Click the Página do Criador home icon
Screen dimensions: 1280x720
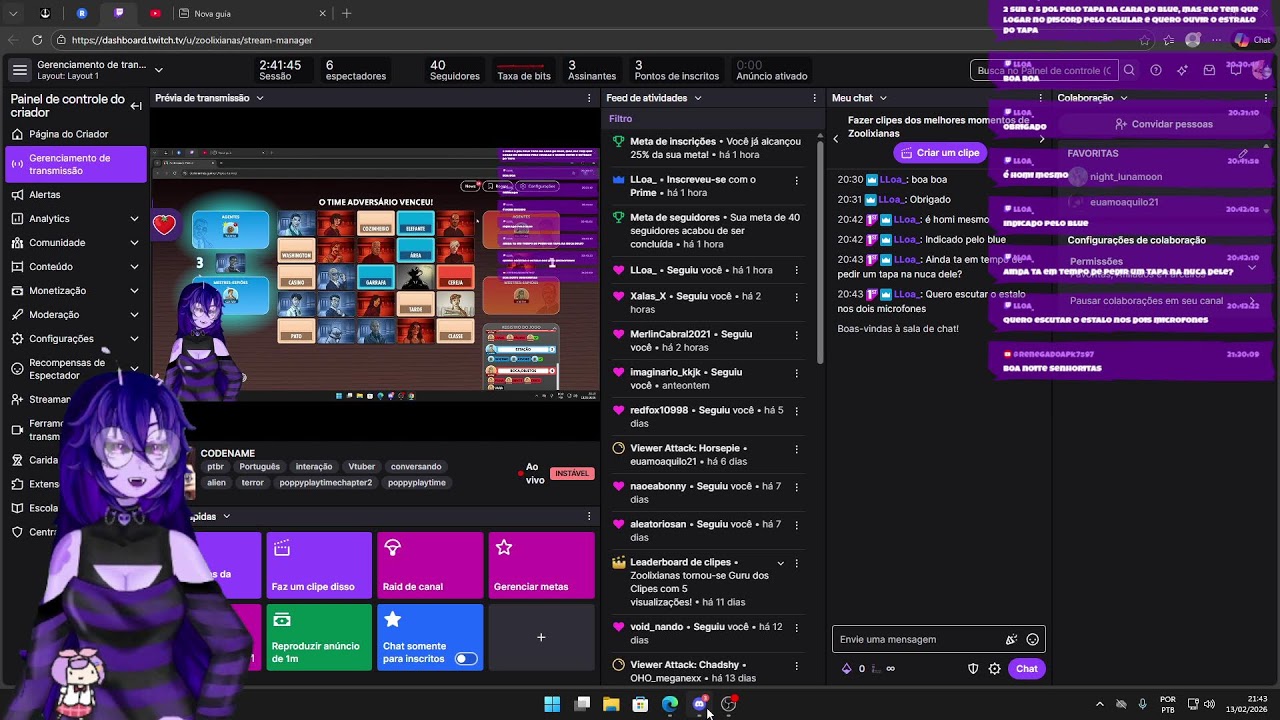pos(17,134)
